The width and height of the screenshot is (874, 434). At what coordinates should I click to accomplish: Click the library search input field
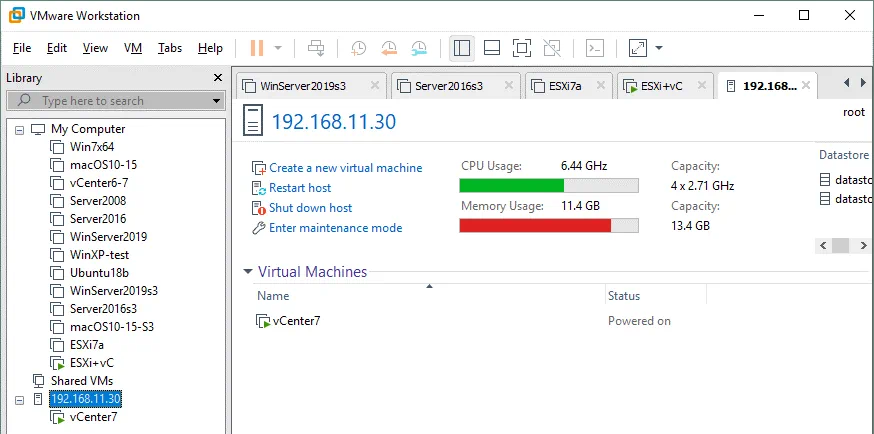pyautogui.click(x=120, y=101)
